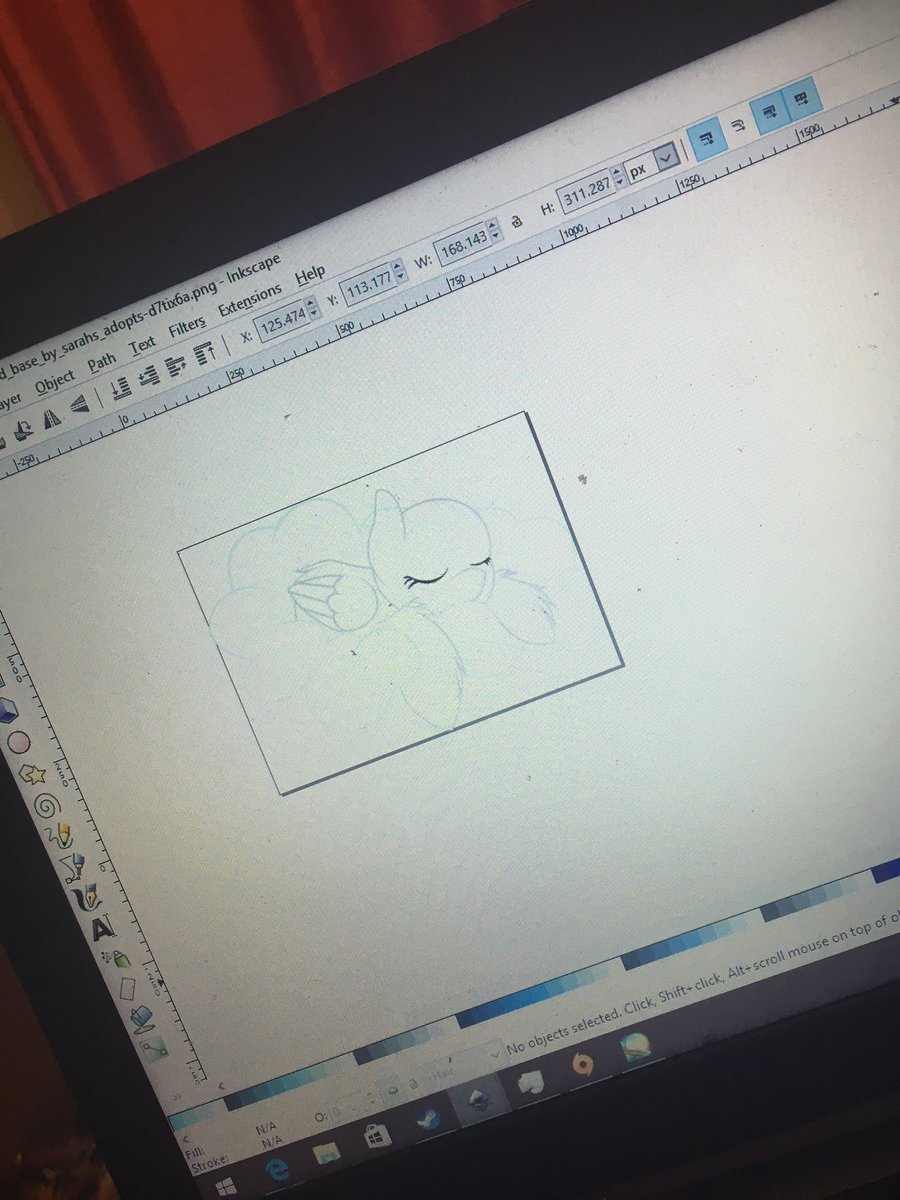Select the Bezier pen tool
Viewport: 900px width, 1200px height.
(74, 866)
